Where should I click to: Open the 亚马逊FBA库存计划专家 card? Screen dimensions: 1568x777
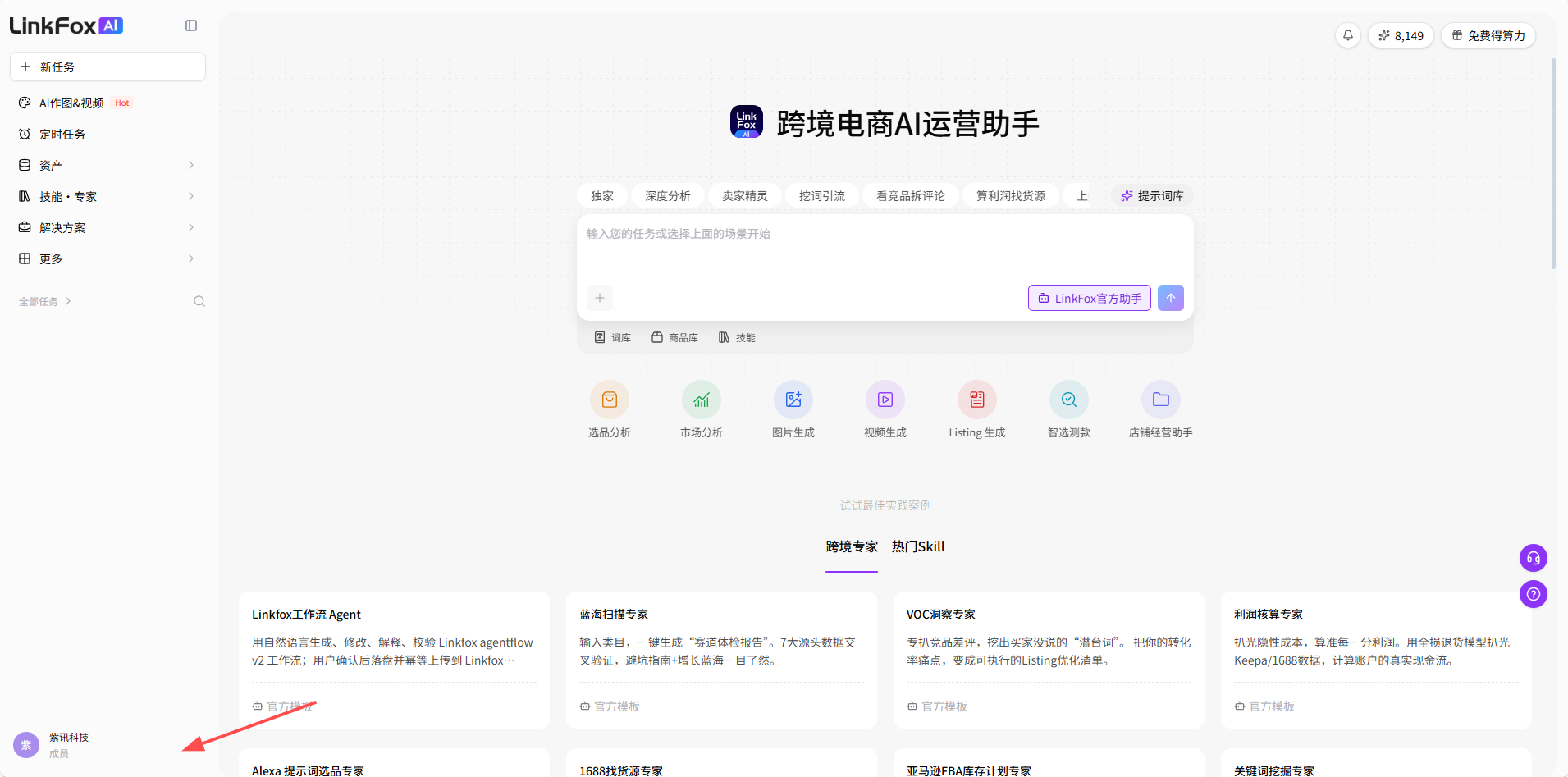tap(1049, 763)
